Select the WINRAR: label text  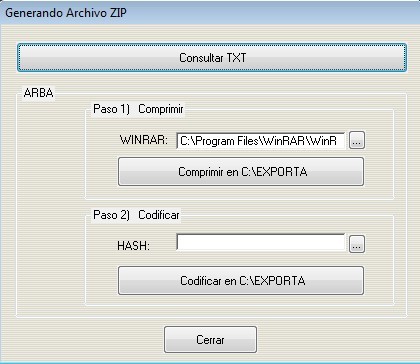click(144, 140)
